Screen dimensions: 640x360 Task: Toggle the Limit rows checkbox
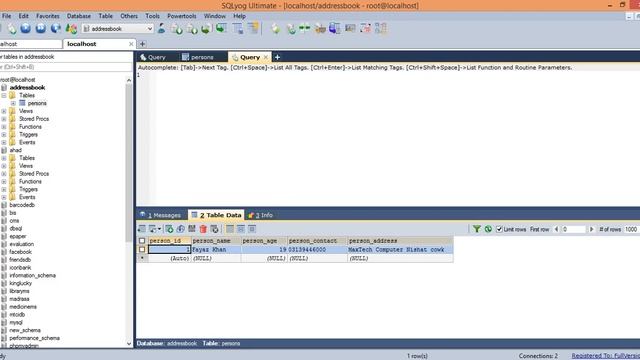coord(499,229)
